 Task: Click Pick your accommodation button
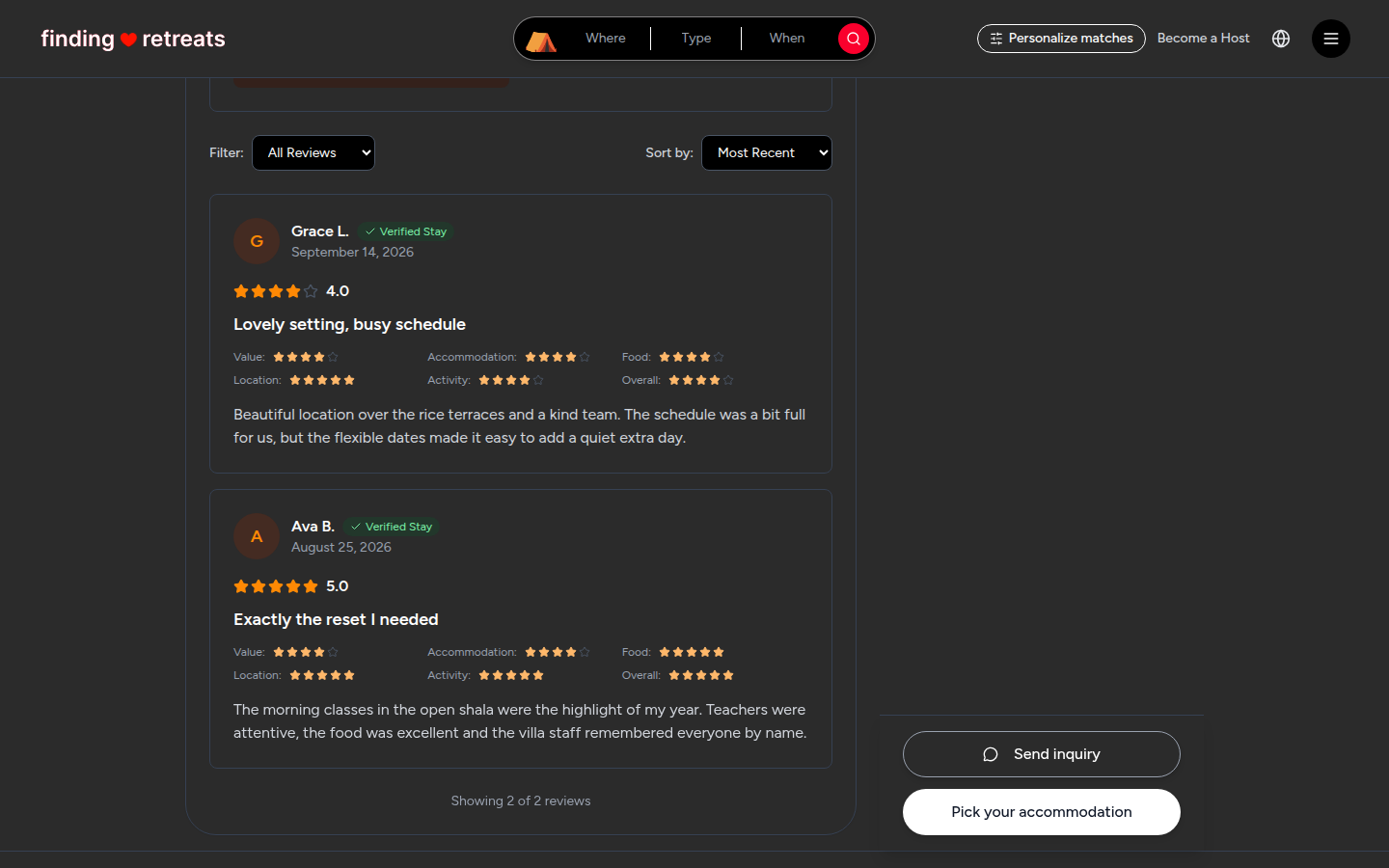coord(1042,812)
